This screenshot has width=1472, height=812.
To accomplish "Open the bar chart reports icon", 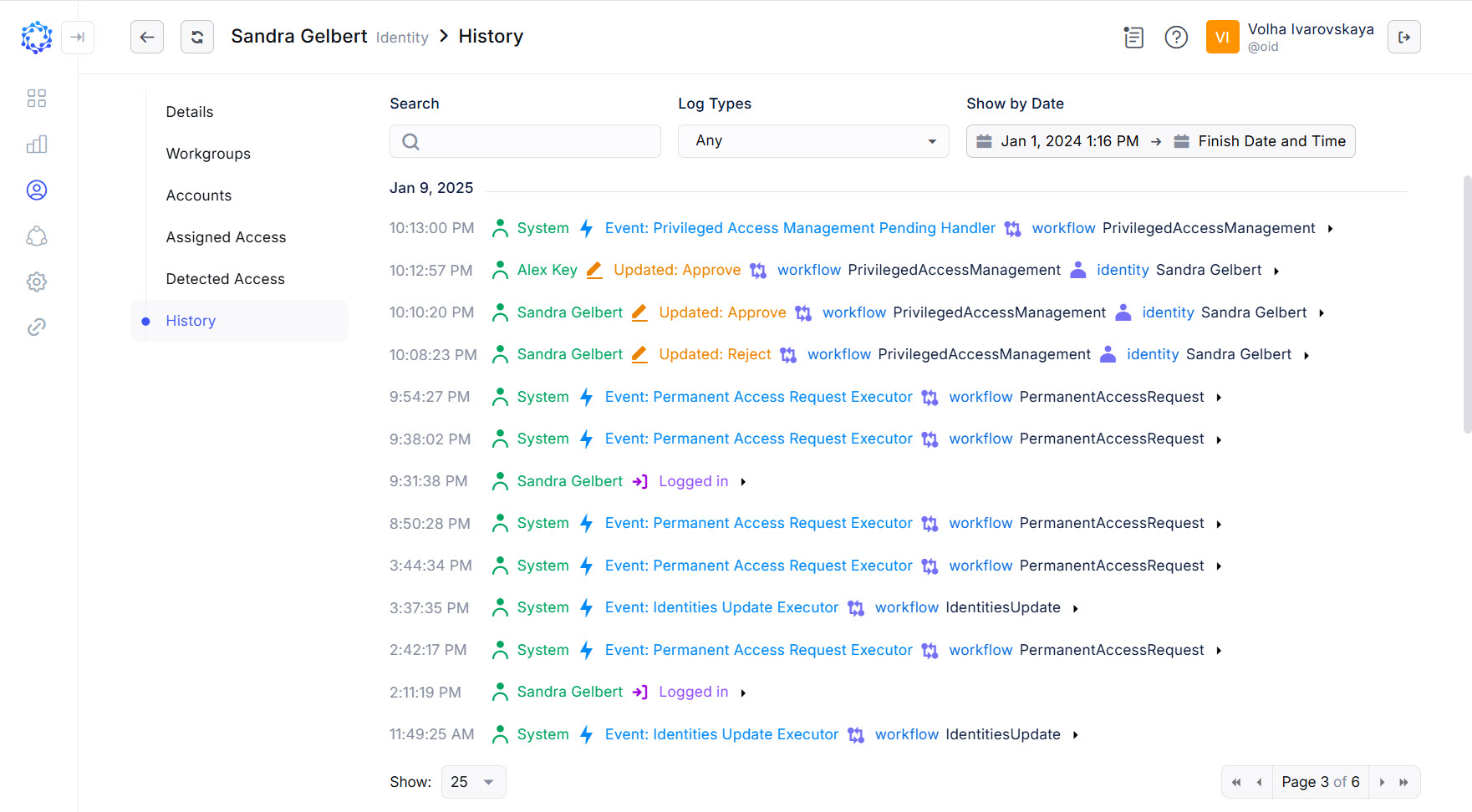I will tap(37, 145).
